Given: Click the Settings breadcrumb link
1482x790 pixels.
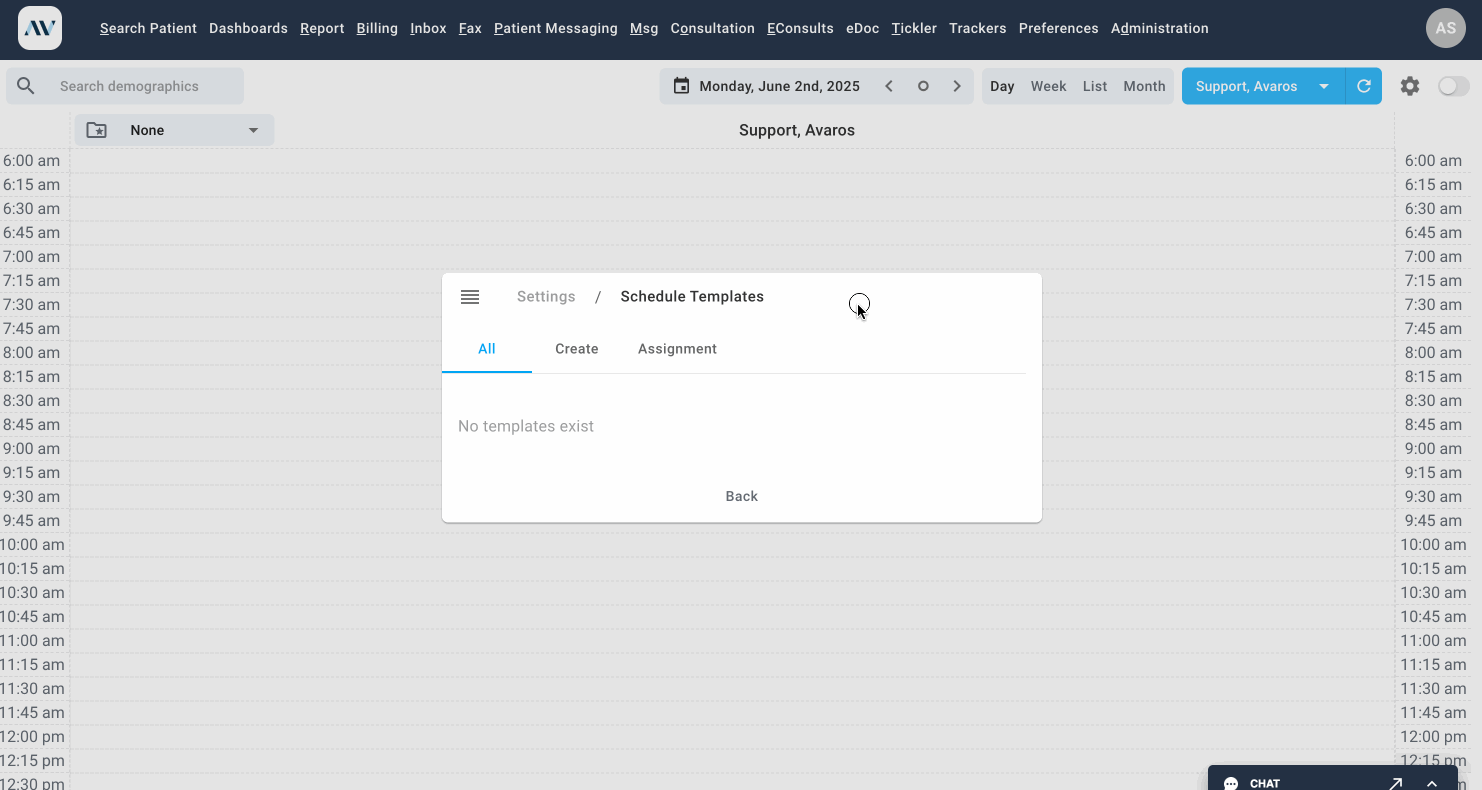Looking at the screenshot, I should click(546, 297).
